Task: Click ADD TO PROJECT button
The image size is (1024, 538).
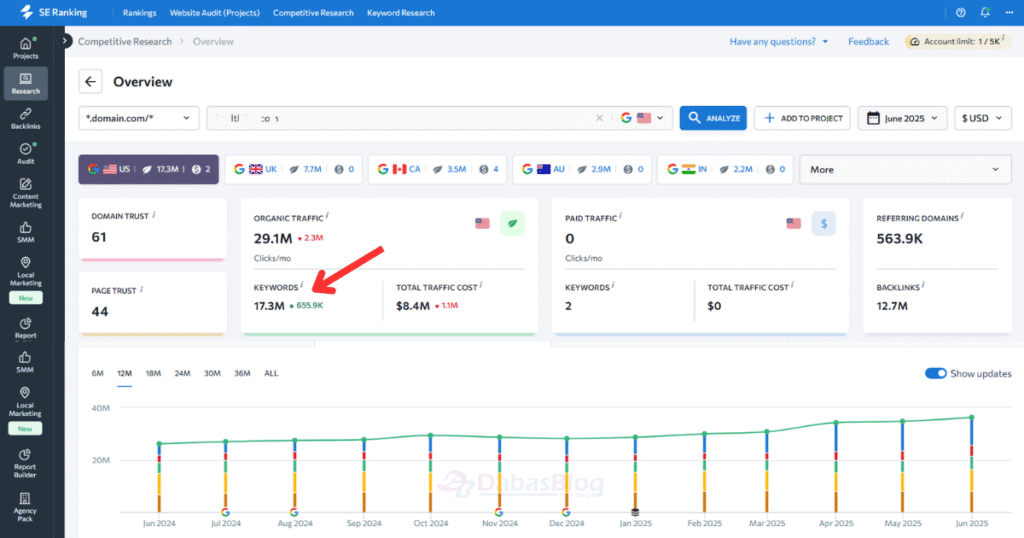Action: [x=802, y=118]
